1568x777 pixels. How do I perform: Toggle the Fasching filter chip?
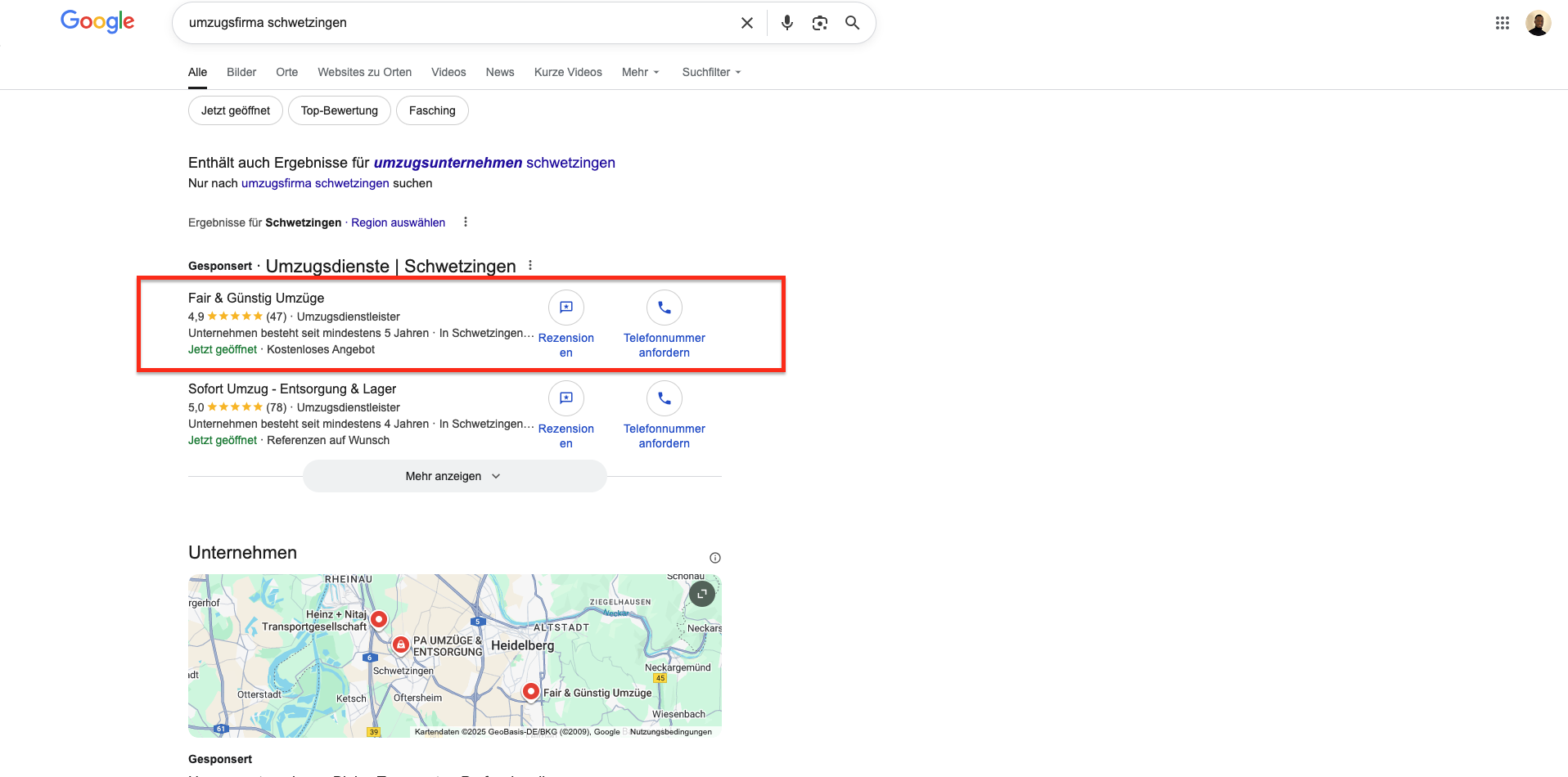432,110
